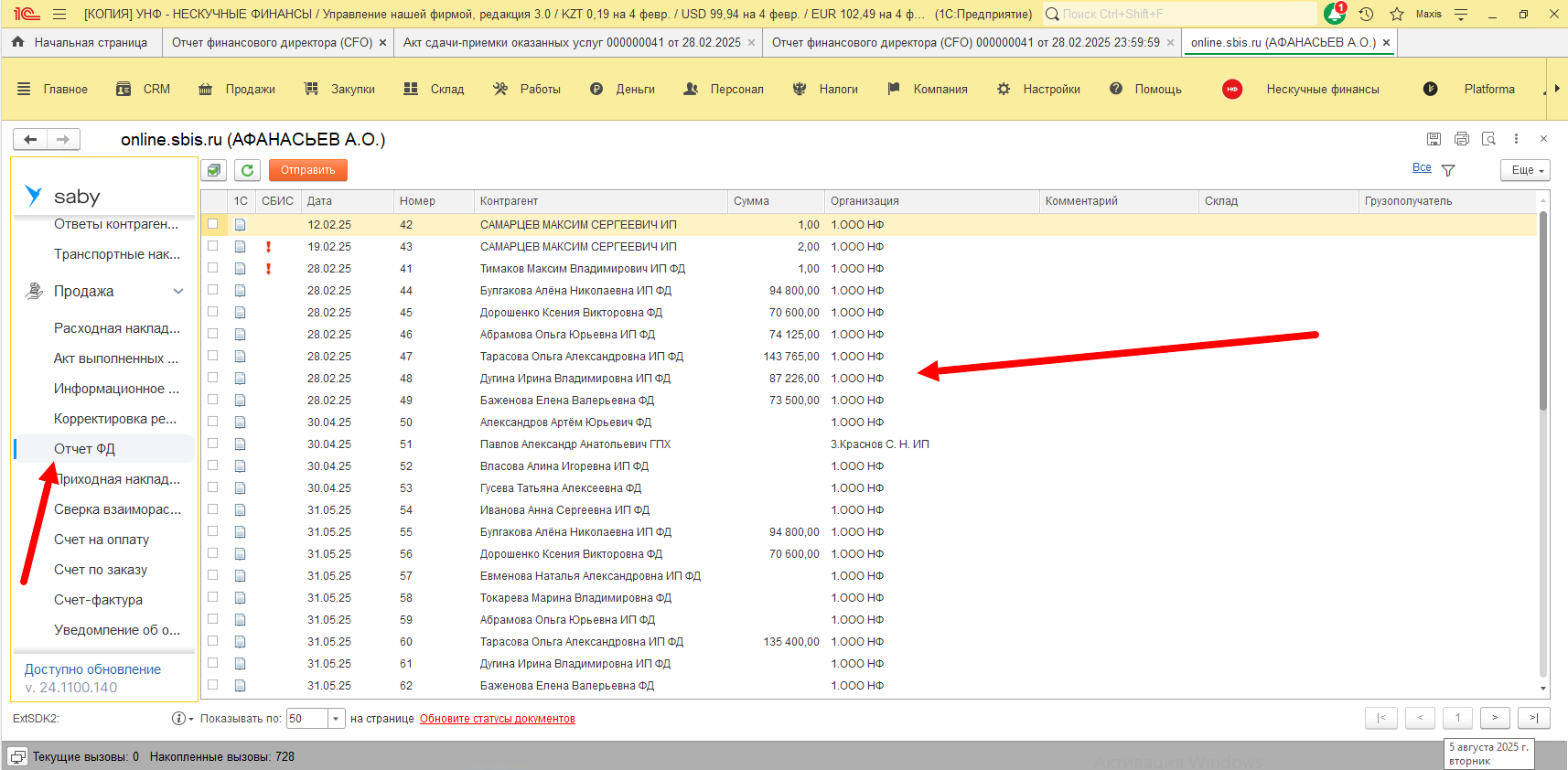The image size is (1568, 770).
Task: Click the green refresh icon button
Action: point(247,170)
